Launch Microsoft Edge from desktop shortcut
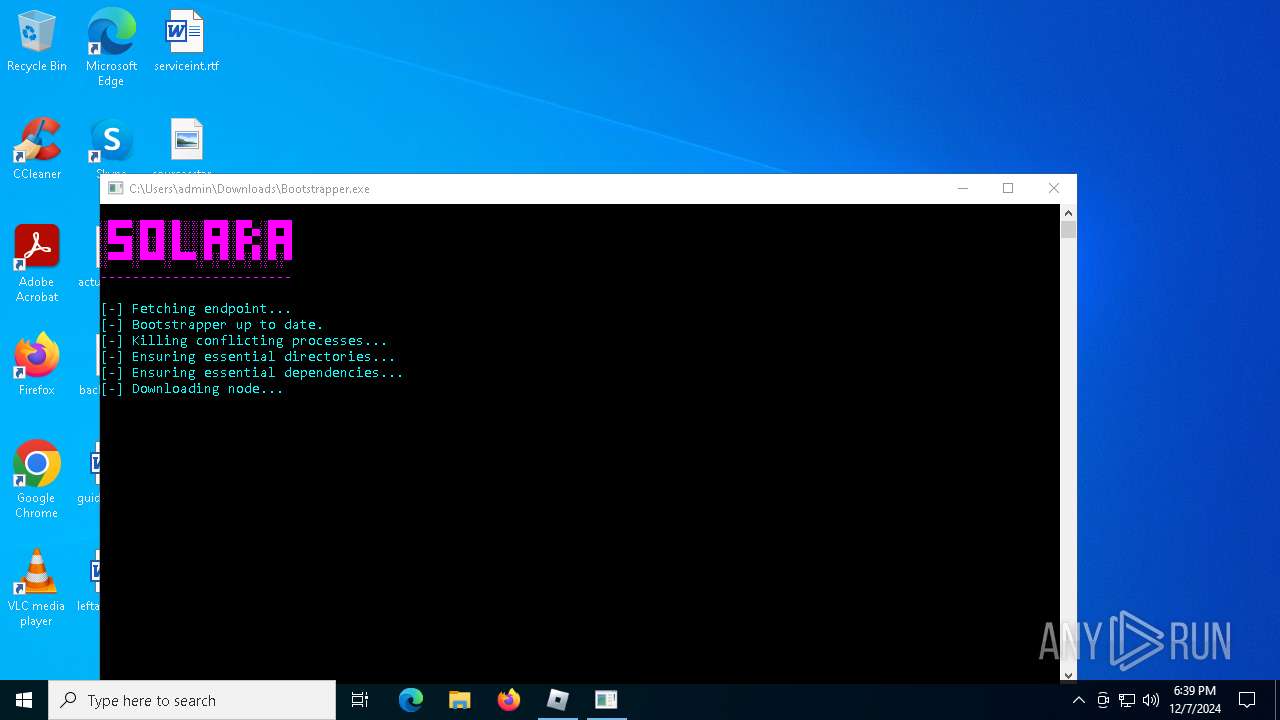1280x720 pixels. tap(111, 47)
